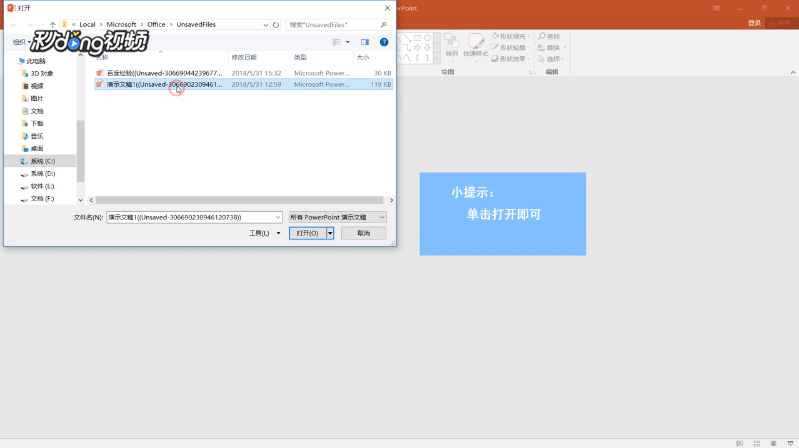Switch to reading view in status bar
Viewport: 799px width, 448px height.
[x=774, y=443]
